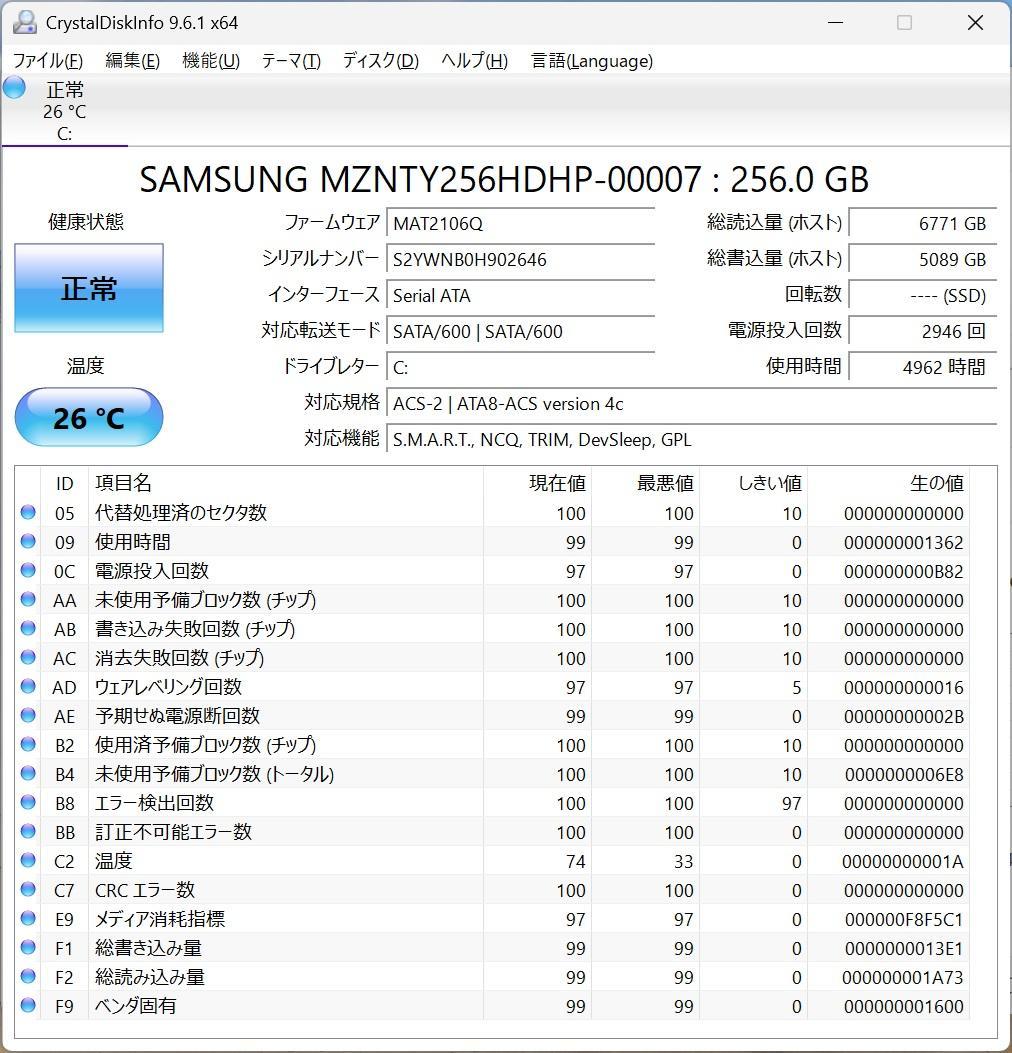Viewport: 1012px width, 1053px height.
Task: Click the status orb for row AB
Action: point(28,628)
